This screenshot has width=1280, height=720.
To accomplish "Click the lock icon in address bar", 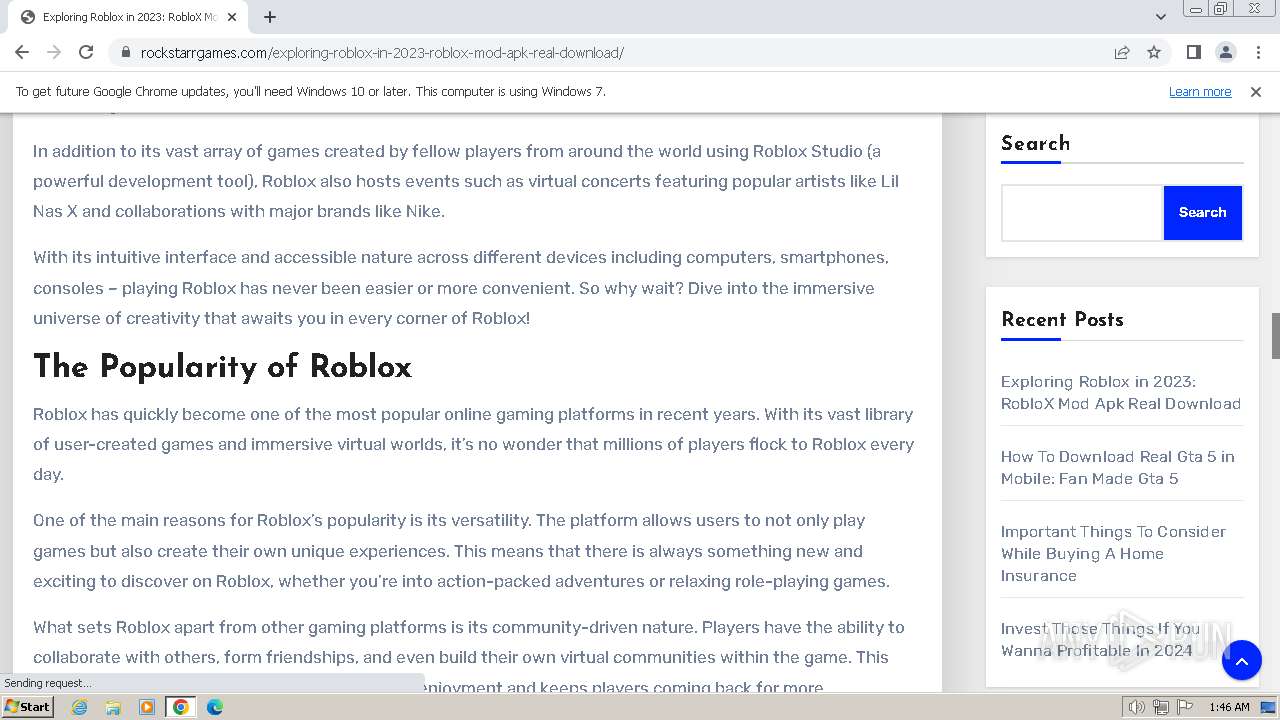I will [125, 52].
